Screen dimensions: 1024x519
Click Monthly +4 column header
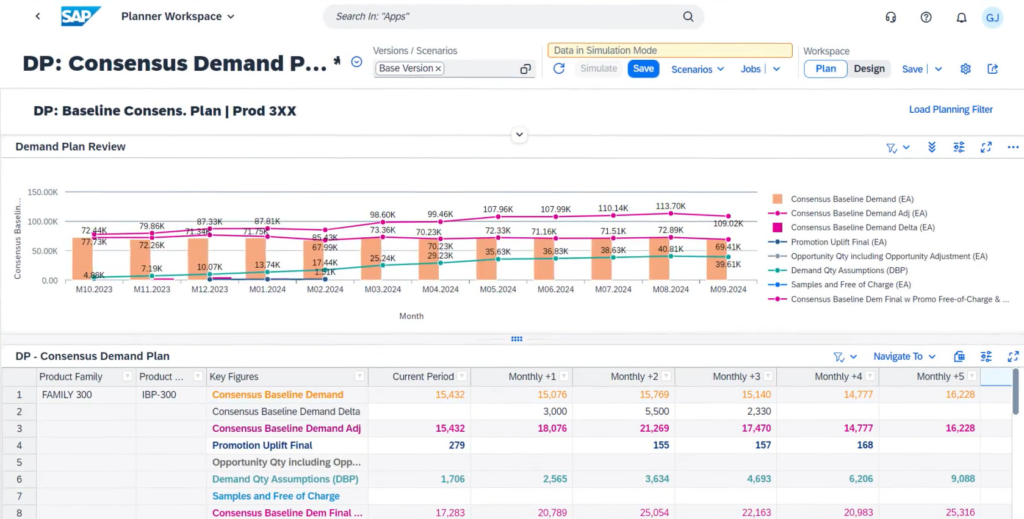coord(827,377)
